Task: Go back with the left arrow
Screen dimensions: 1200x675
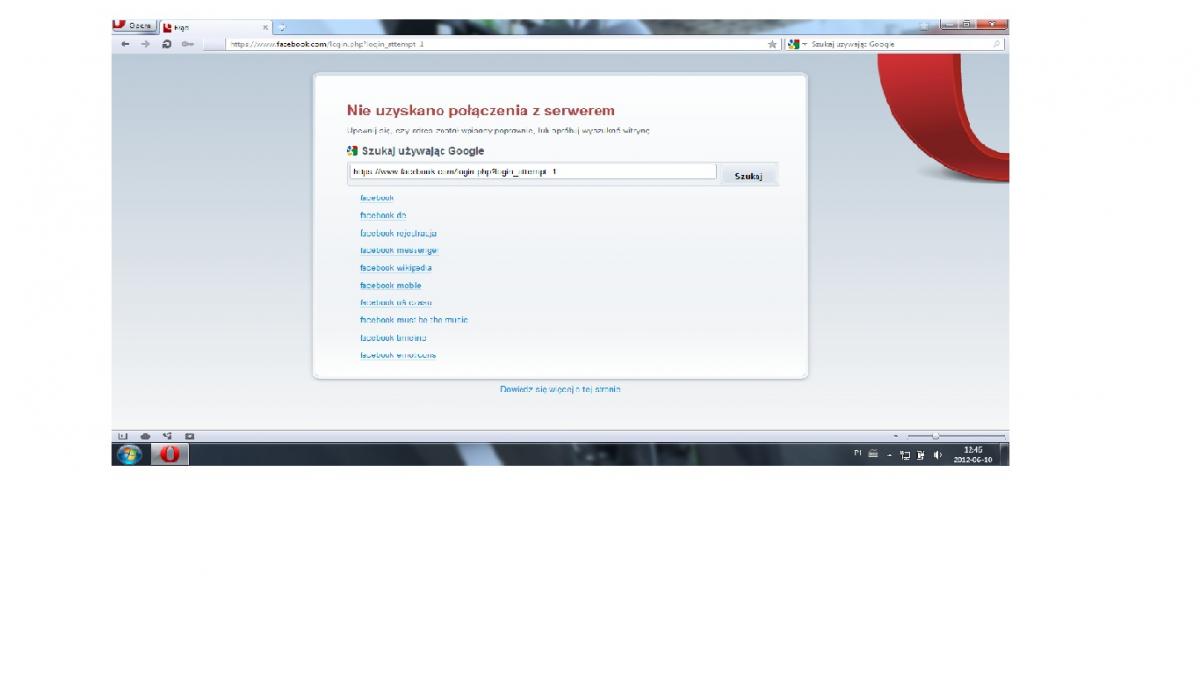Action: click(x=126, y=44)
